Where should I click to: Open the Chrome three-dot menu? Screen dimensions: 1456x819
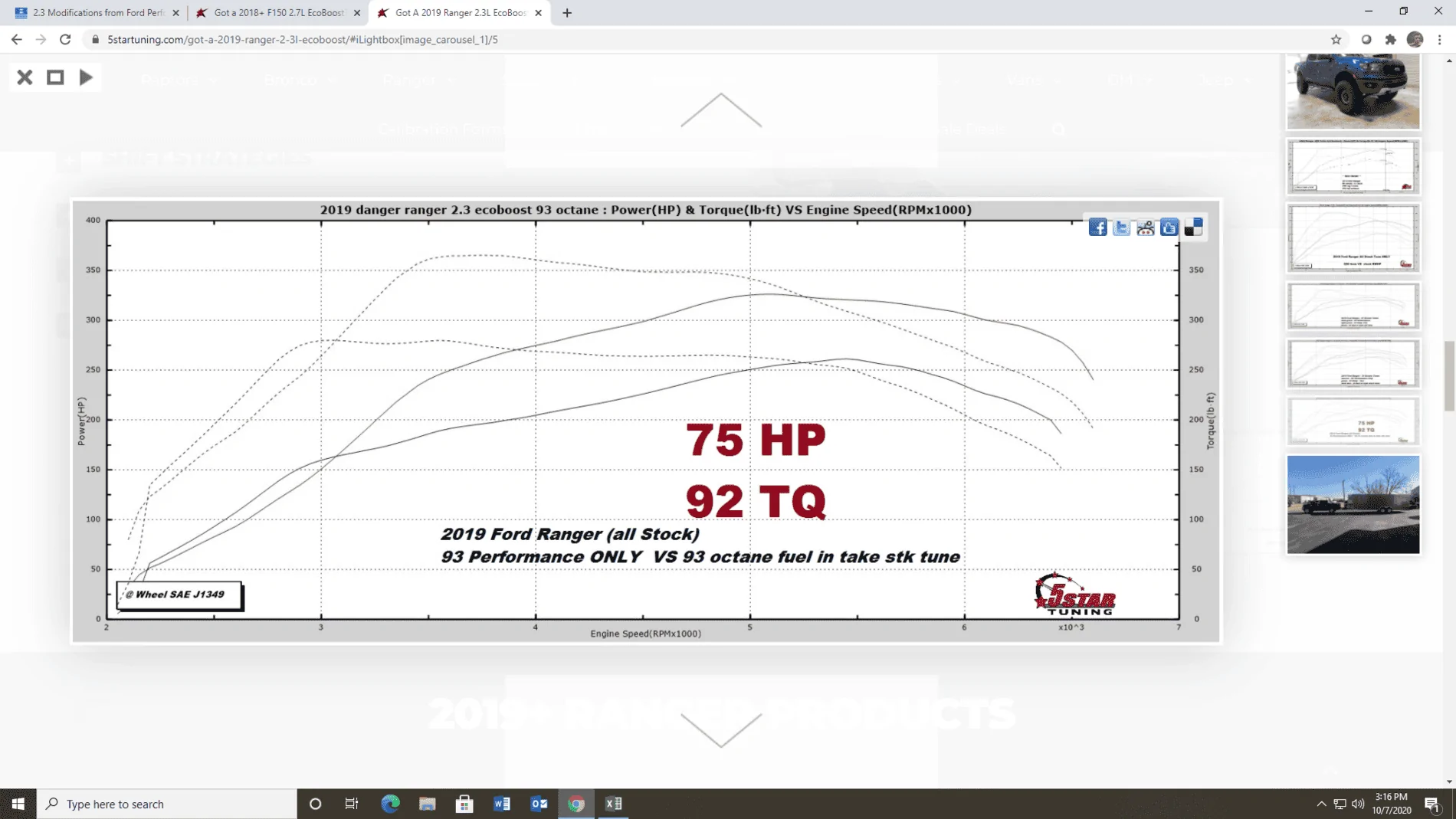[1439, 39]
